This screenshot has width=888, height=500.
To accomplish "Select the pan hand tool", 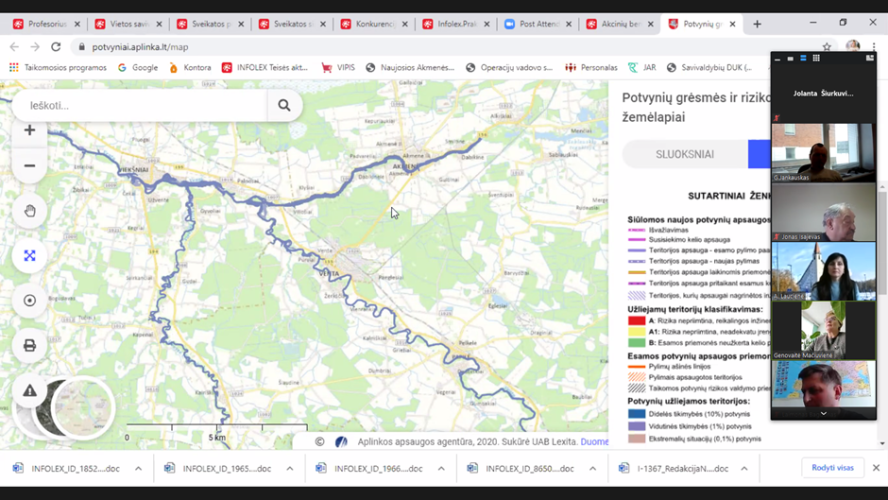I will (29, 211).
